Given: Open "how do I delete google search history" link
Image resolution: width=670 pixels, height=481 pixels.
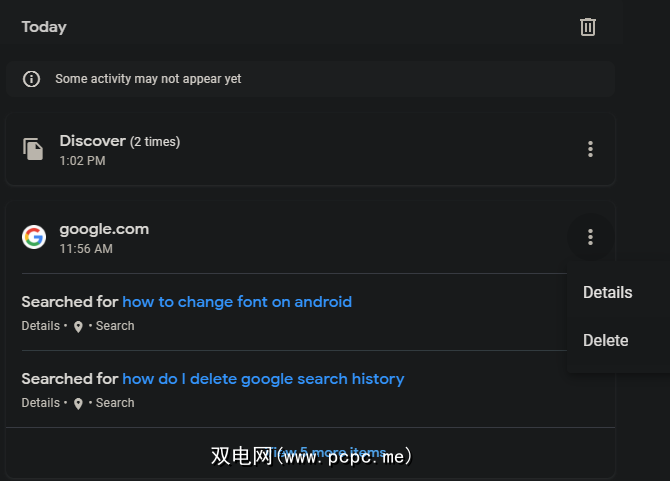Looking at the screenshot, I should (x=263, y=379).
